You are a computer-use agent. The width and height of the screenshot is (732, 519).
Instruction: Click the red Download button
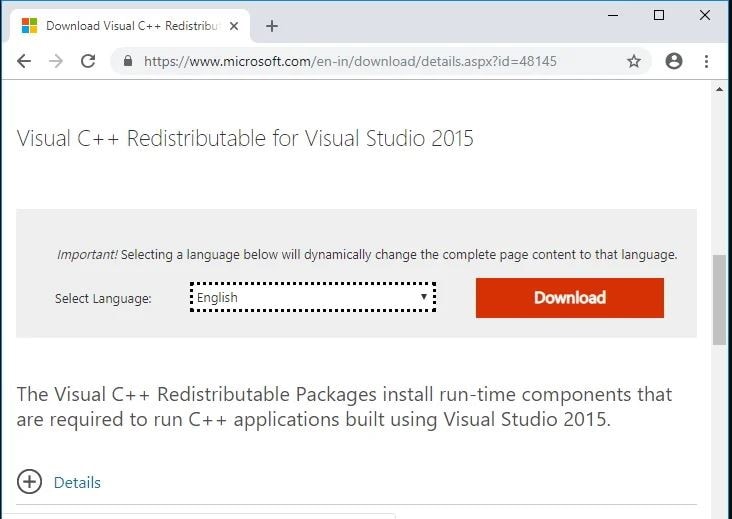[x=570, y=298]
